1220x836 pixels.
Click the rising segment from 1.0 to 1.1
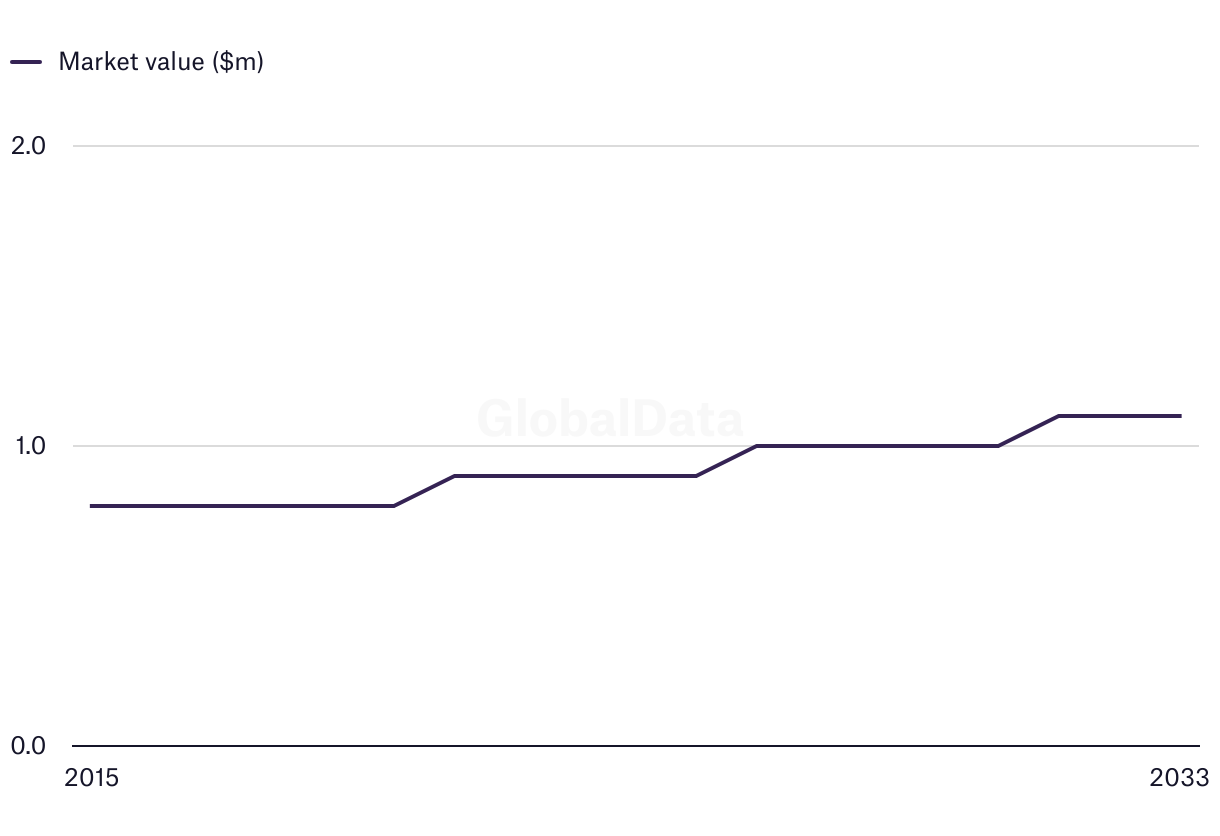click(x=1028, y=431)
